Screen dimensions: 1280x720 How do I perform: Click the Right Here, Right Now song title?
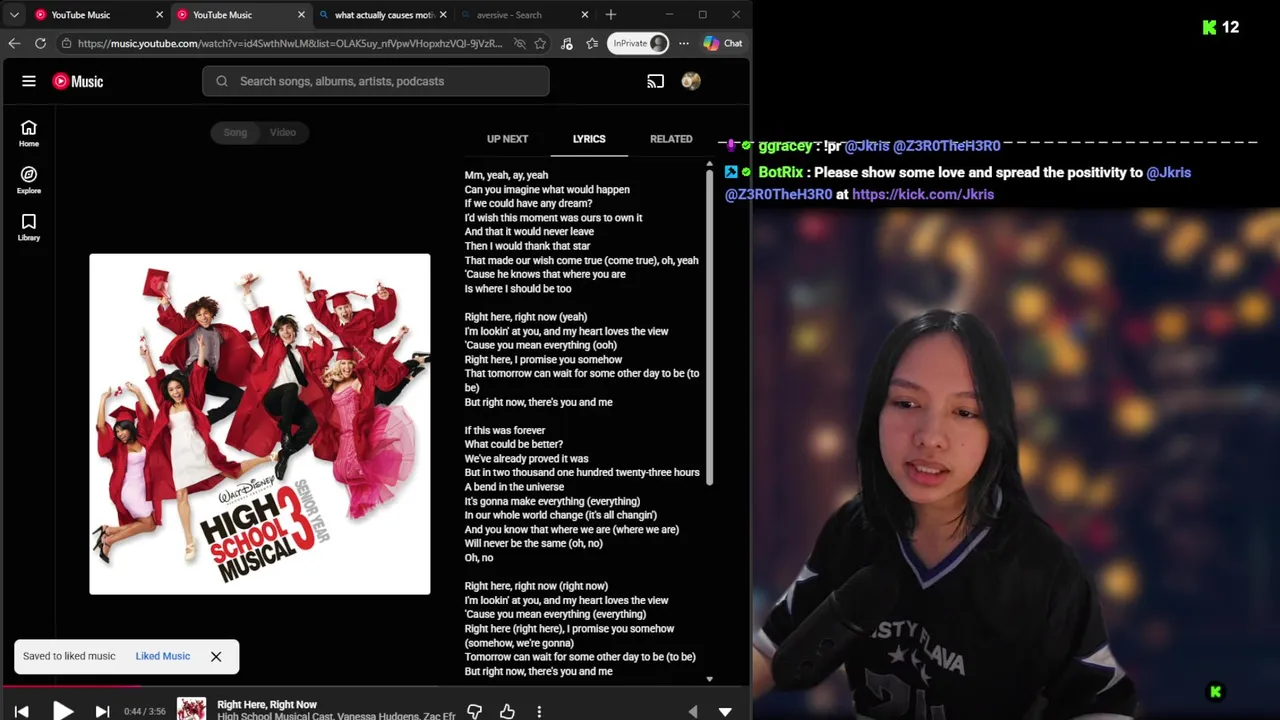(267, 705)
